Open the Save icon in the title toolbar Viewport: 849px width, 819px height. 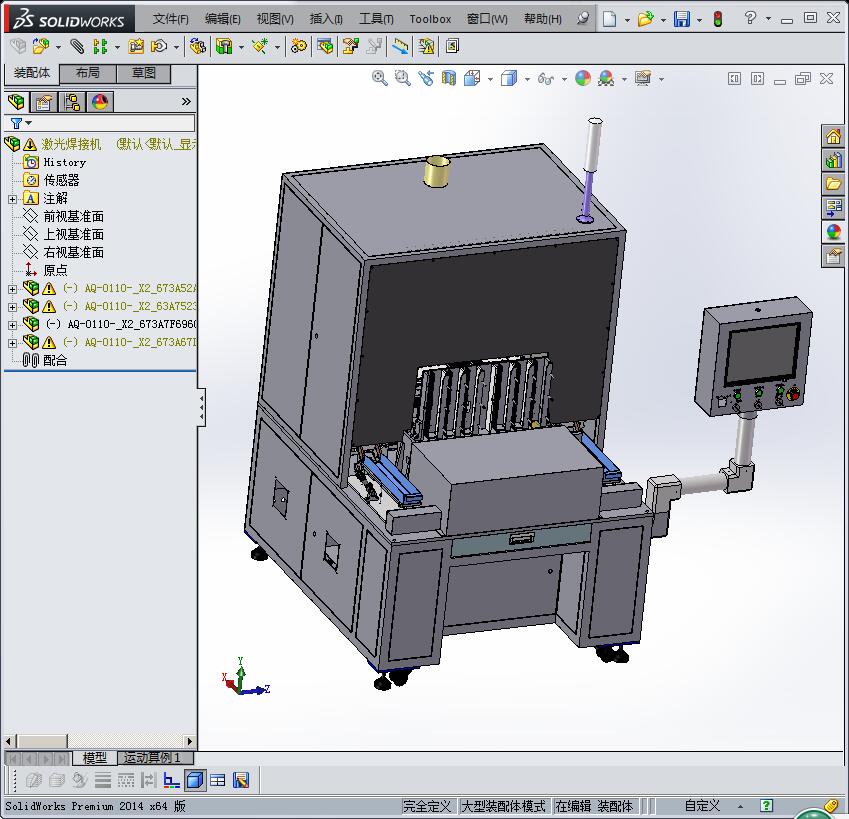click(681, 19)
